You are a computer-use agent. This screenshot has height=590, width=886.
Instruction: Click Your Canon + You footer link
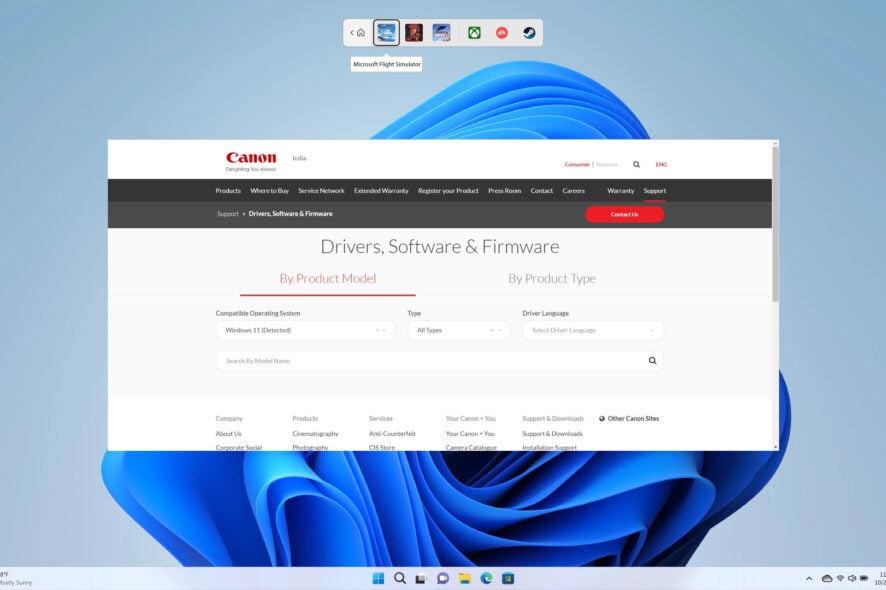click(470, 434)
